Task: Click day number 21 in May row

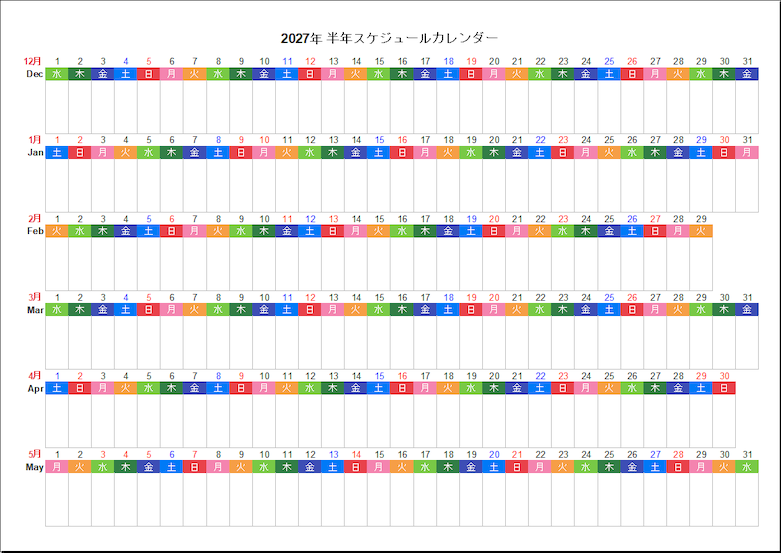Action: coord(517,454)
